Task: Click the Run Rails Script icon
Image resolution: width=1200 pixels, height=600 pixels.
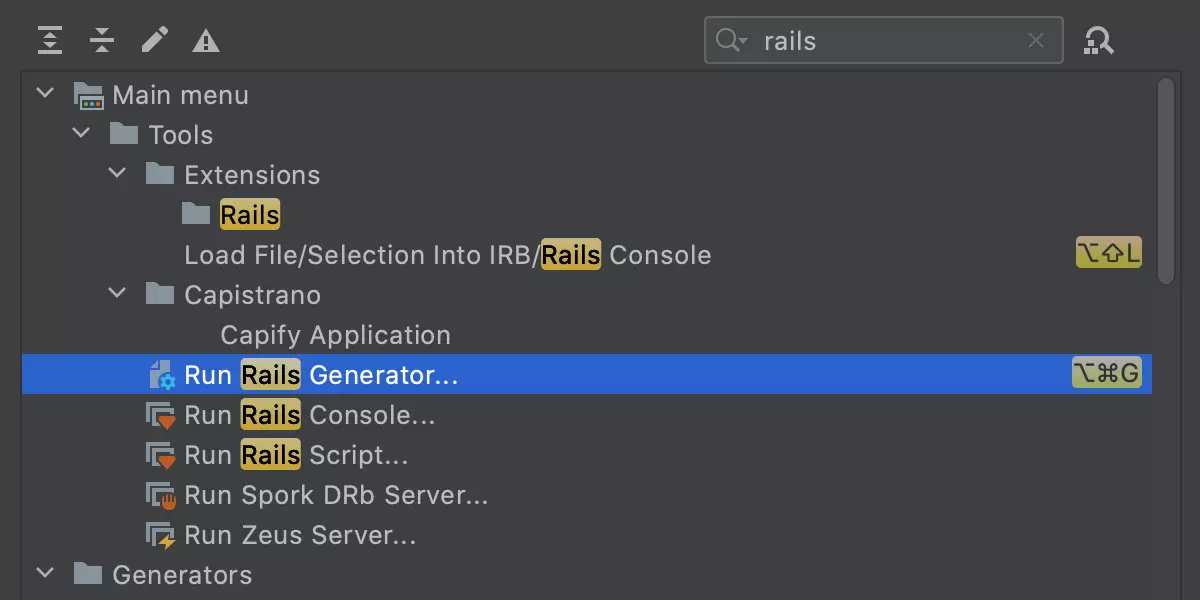Action: pyautogui.click(x=161, y=455)
